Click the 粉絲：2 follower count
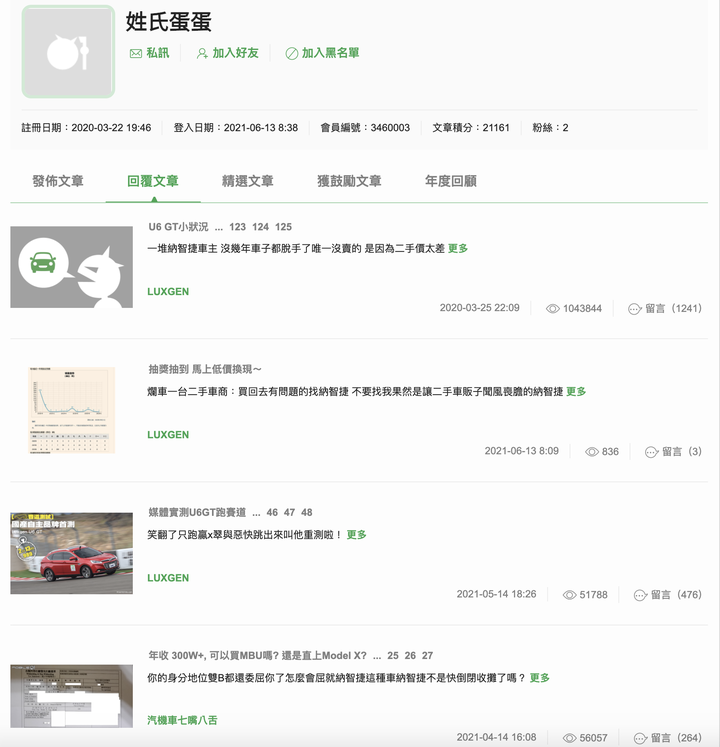This screenshot has height=747, width=720. (x=550, y=128)
